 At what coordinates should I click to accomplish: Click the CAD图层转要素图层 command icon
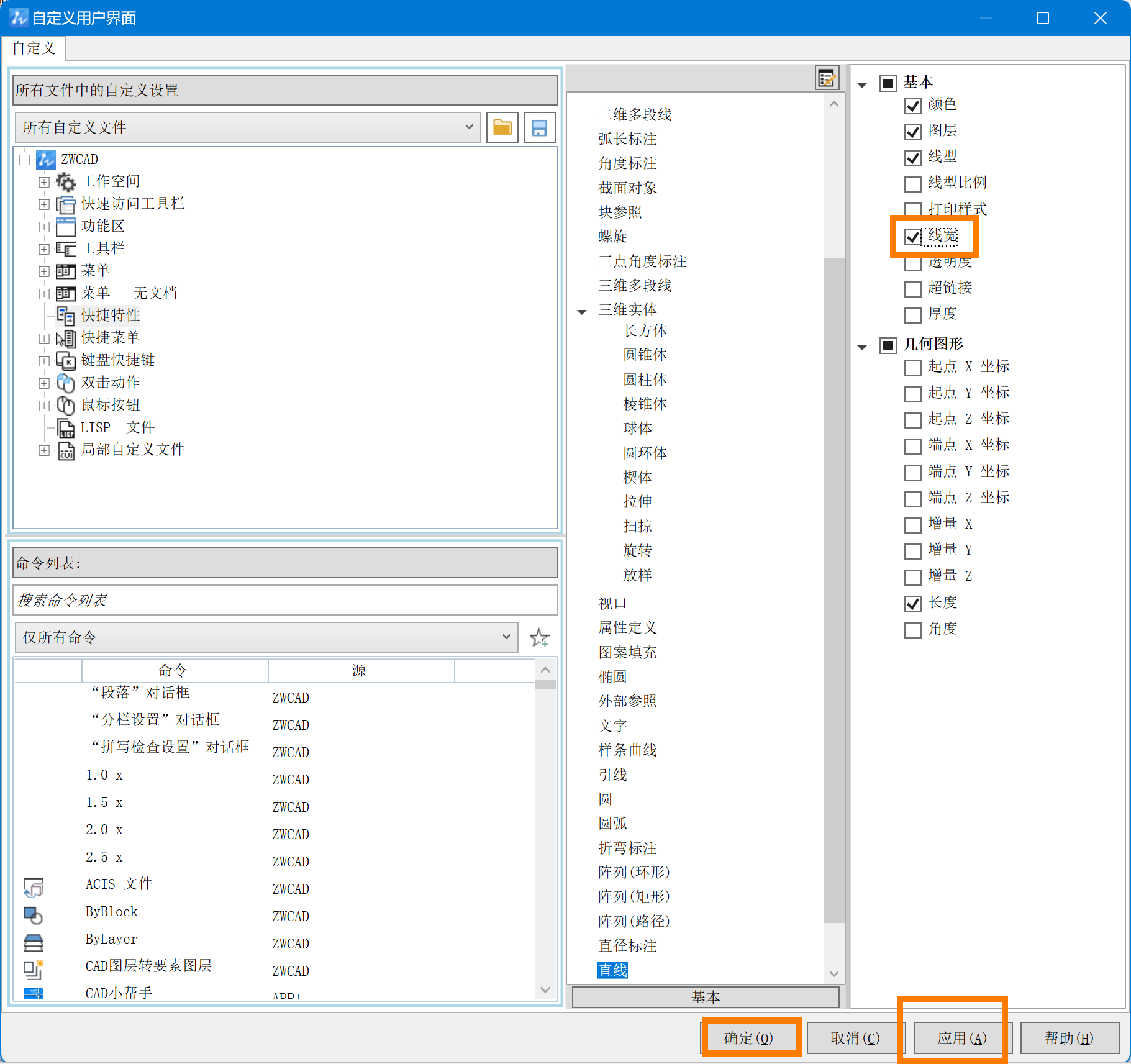[34, 970]
